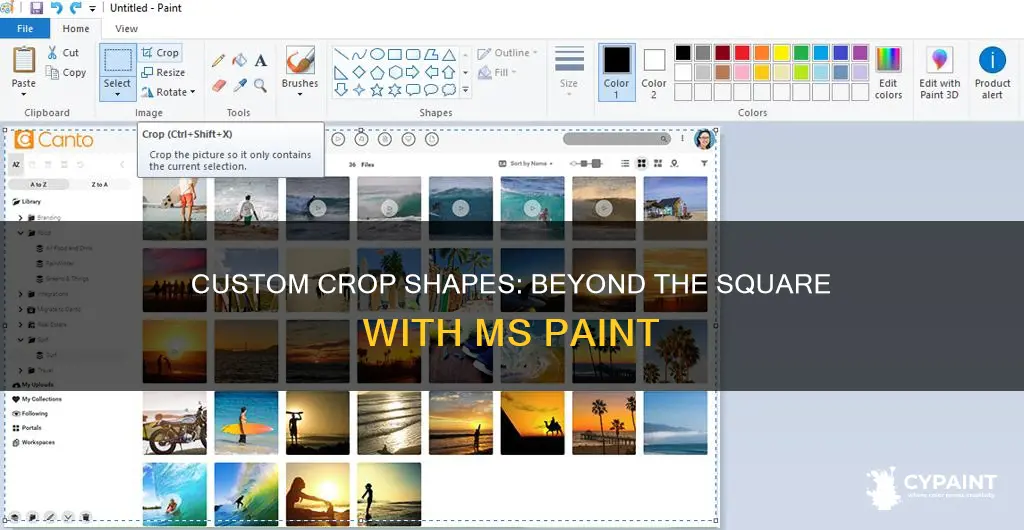1024x530 pixels.
Task: Open the Outline dropdown
Action: coord(507,53)
